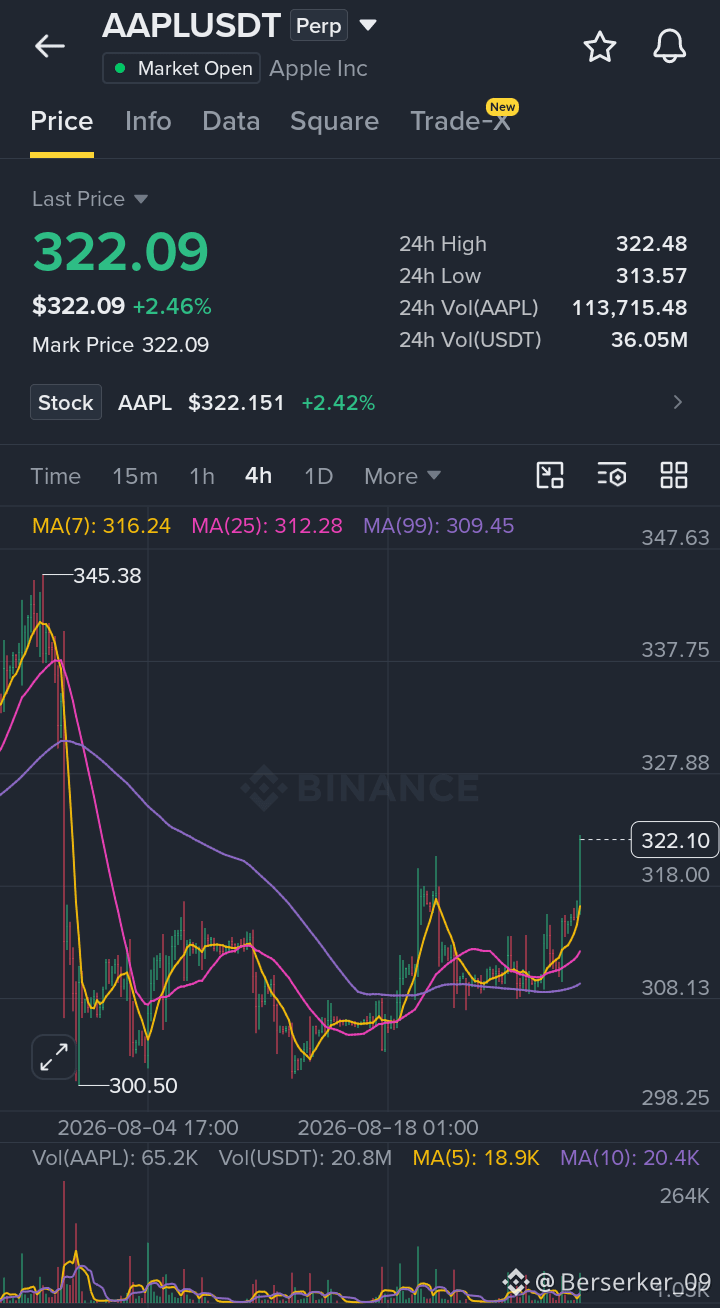Screen dimensions: 720x1308
Task: Expand the Last Price dropdown
Action: click(x=140, y=199)
